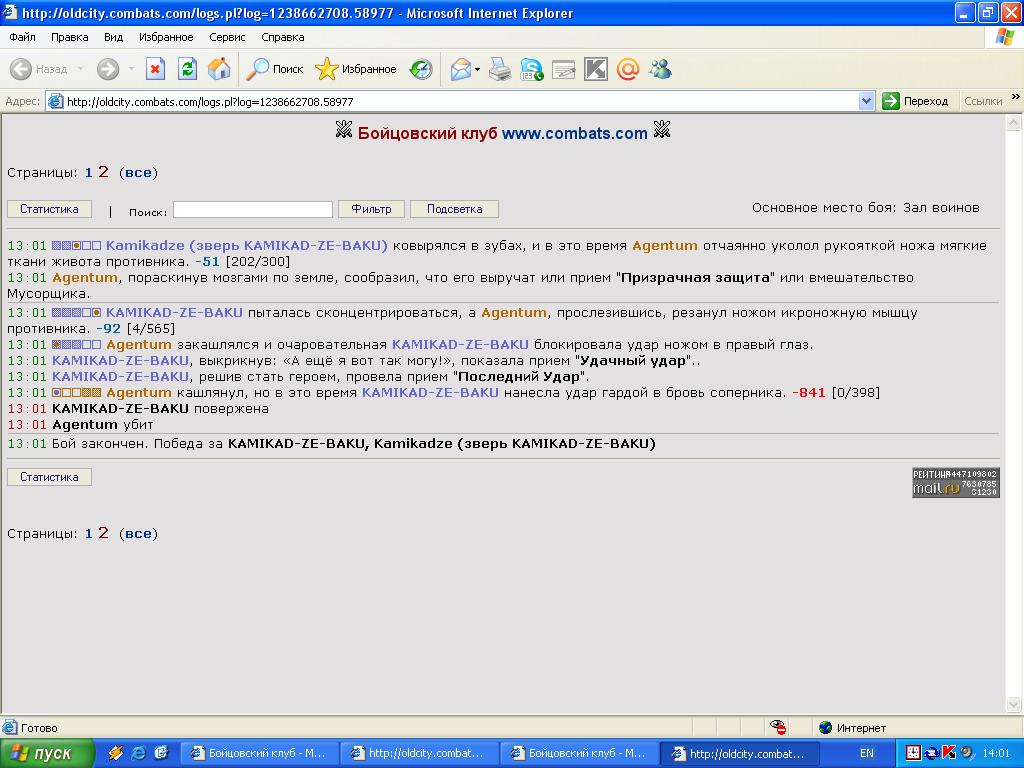
Task: Click the bold Последний Удар text
Action: click(x=519, y=377)
